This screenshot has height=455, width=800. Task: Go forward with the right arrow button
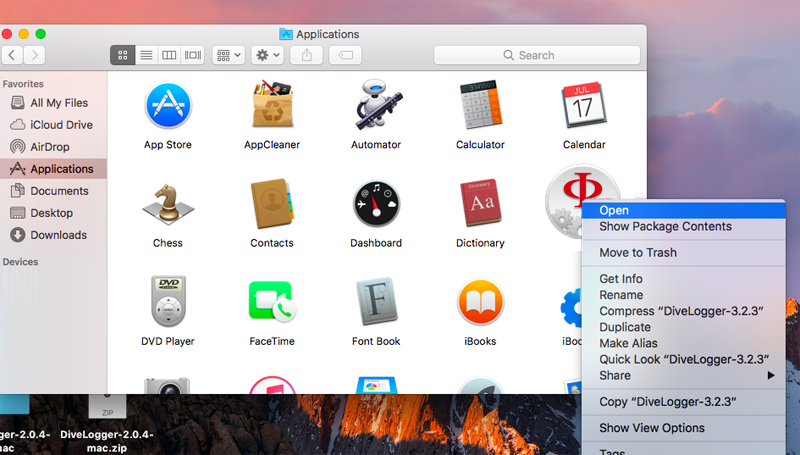(x=34, y=55)
